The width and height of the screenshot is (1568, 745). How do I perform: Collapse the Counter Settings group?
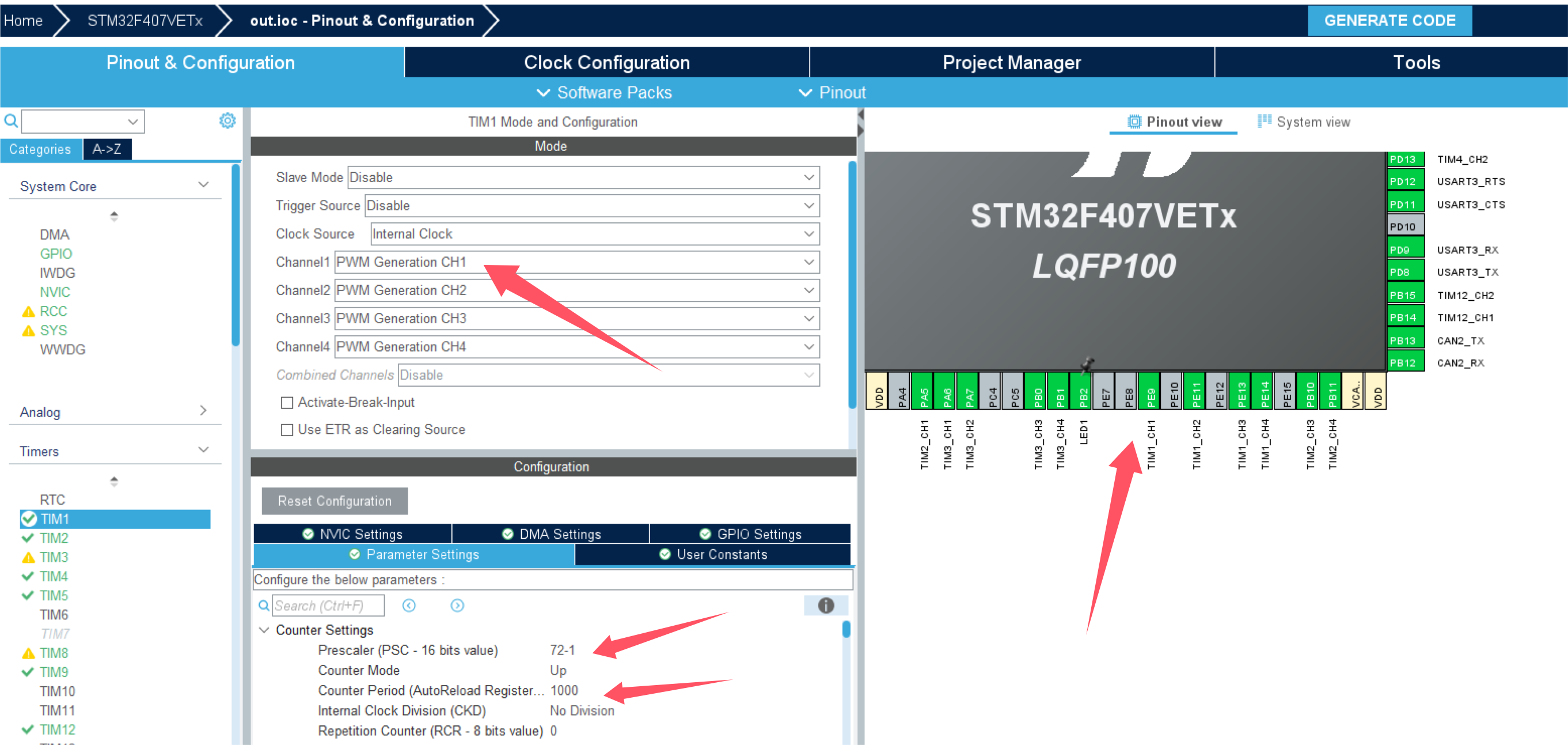(264, 630)
